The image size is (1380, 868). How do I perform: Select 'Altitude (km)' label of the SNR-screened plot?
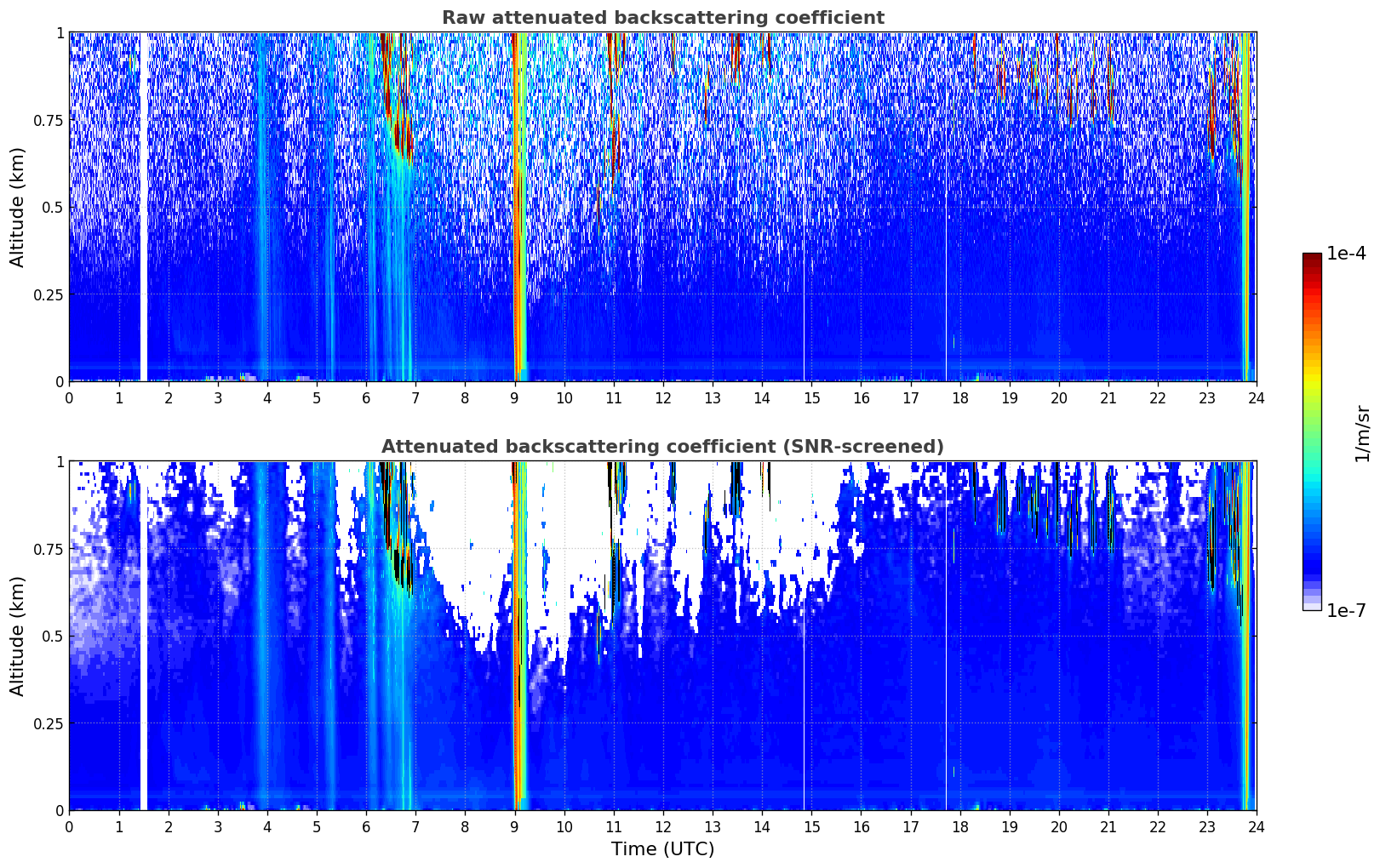click(17, 636)
